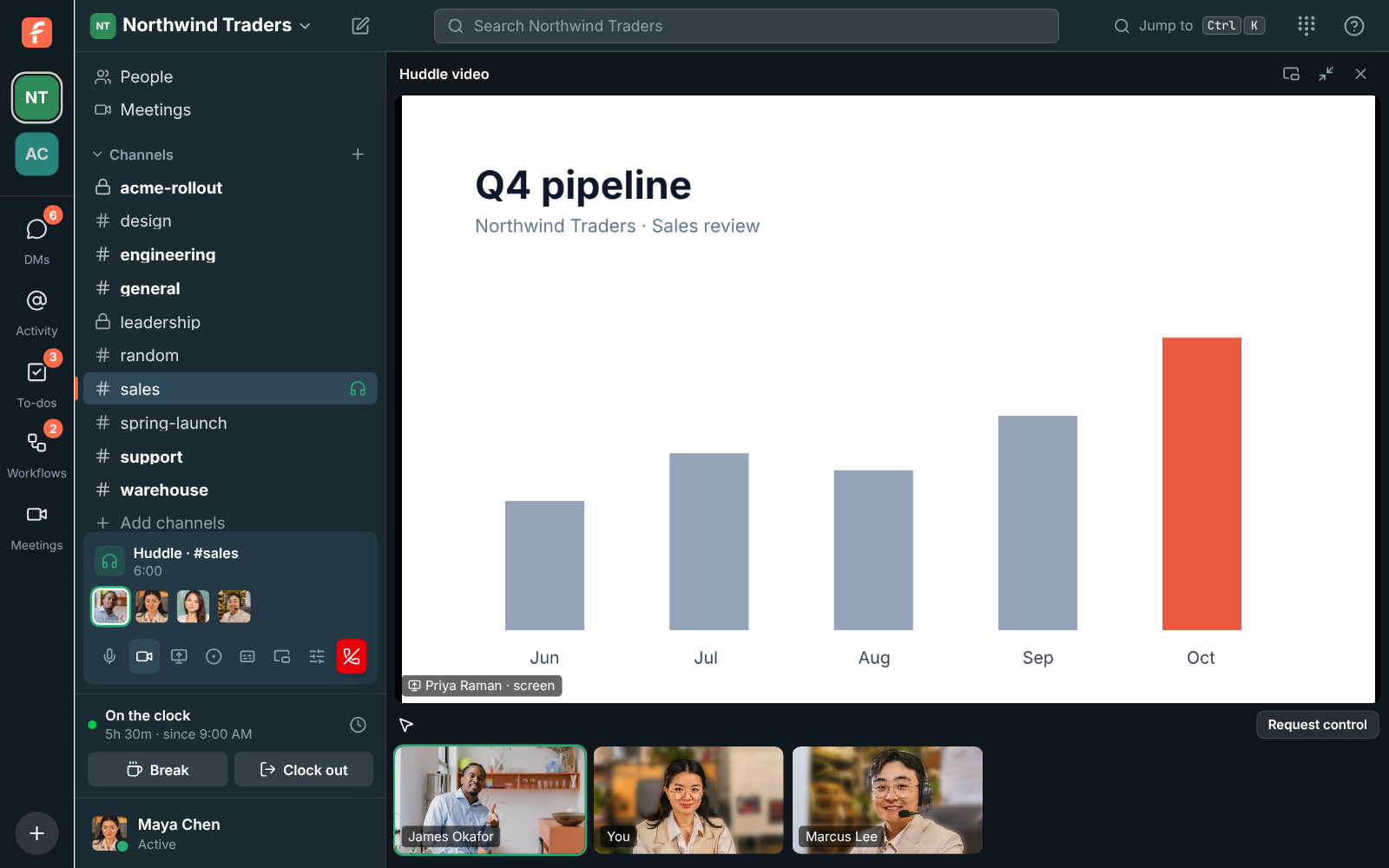Compose a new message with the pencil icon
Image resolution: width=1389 pixels, height=868 pixels.
click(360, 26)
